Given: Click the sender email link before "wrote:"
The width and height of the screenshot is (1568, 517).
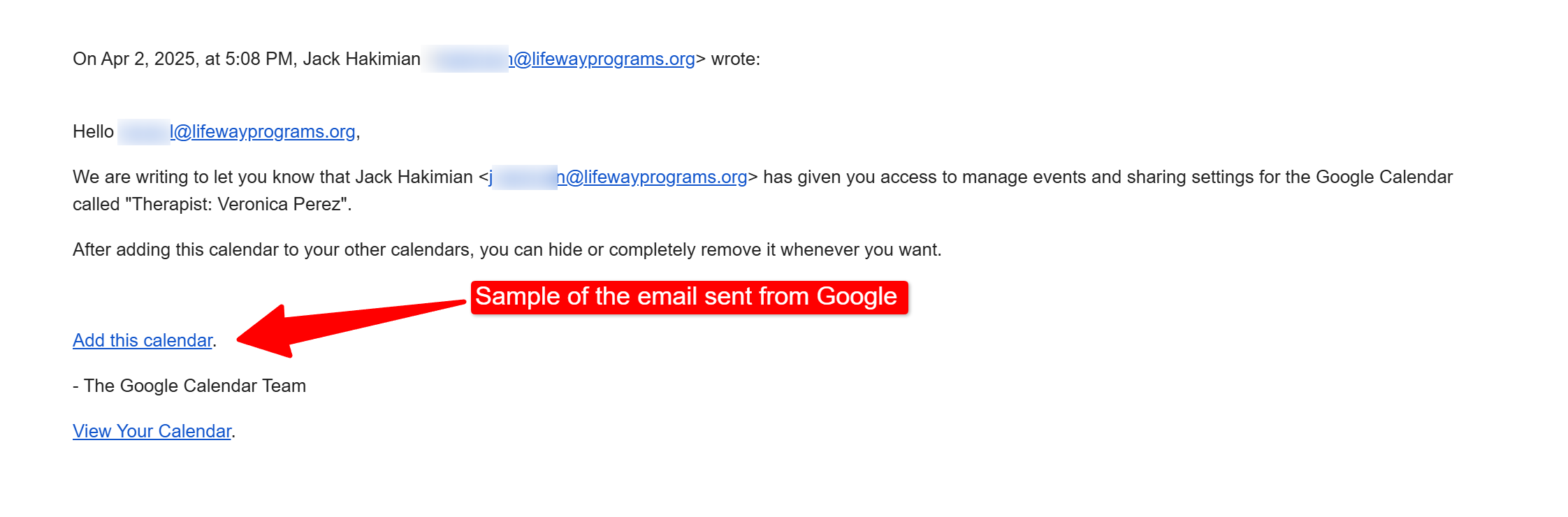Looking at the screenshot, I should pyautogui.click(x=602, y=59).
